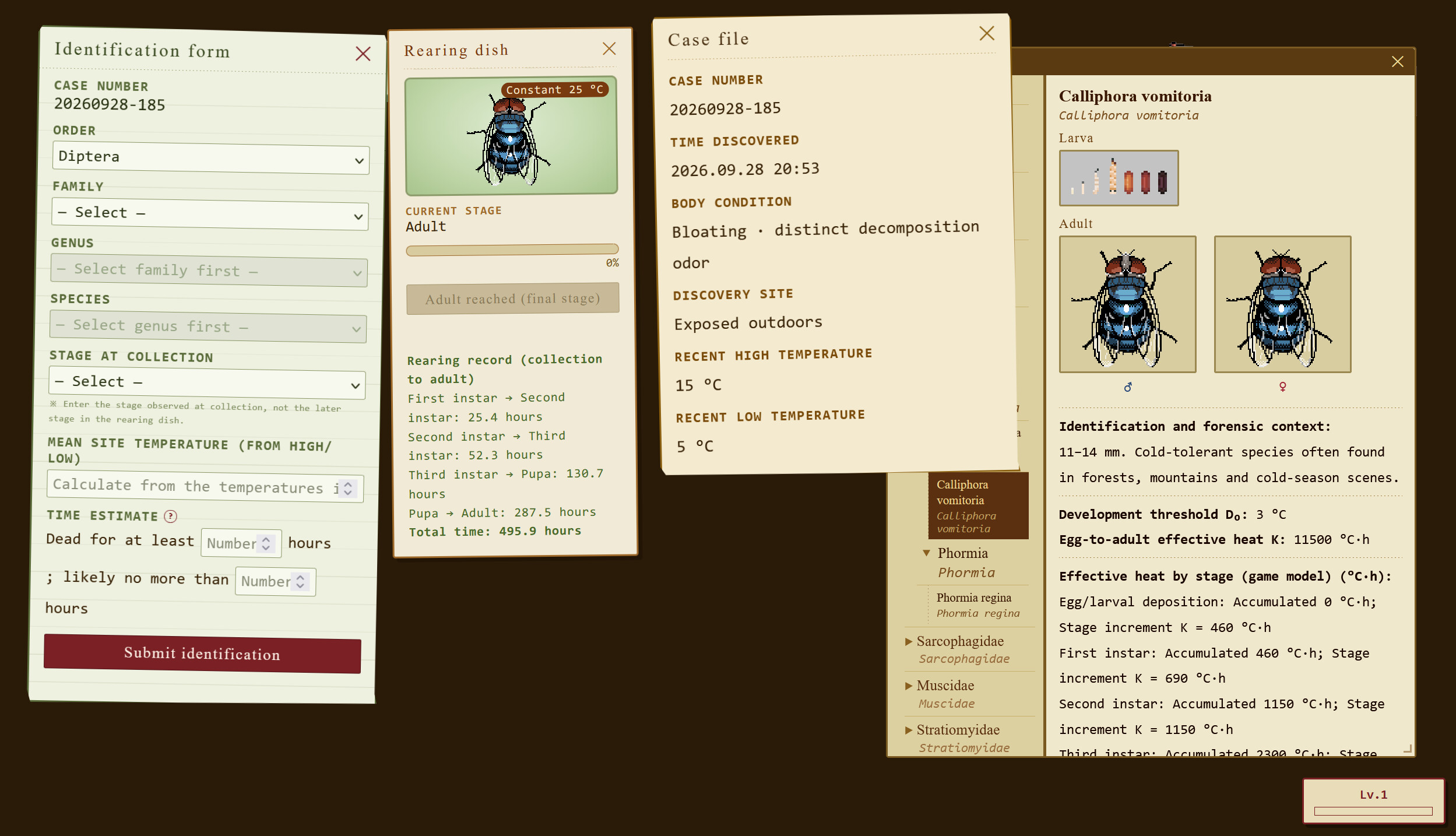Click the mean site temperature input field
The width and height of the screenshot is (1456, 836).
(x=205, y=487)
